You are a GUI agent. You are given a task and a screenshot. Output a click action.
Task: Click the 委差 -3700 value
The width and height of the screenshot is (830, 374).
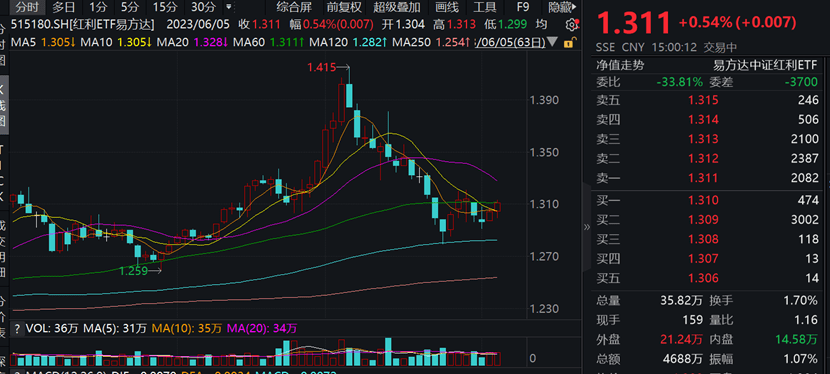point(802,82)
